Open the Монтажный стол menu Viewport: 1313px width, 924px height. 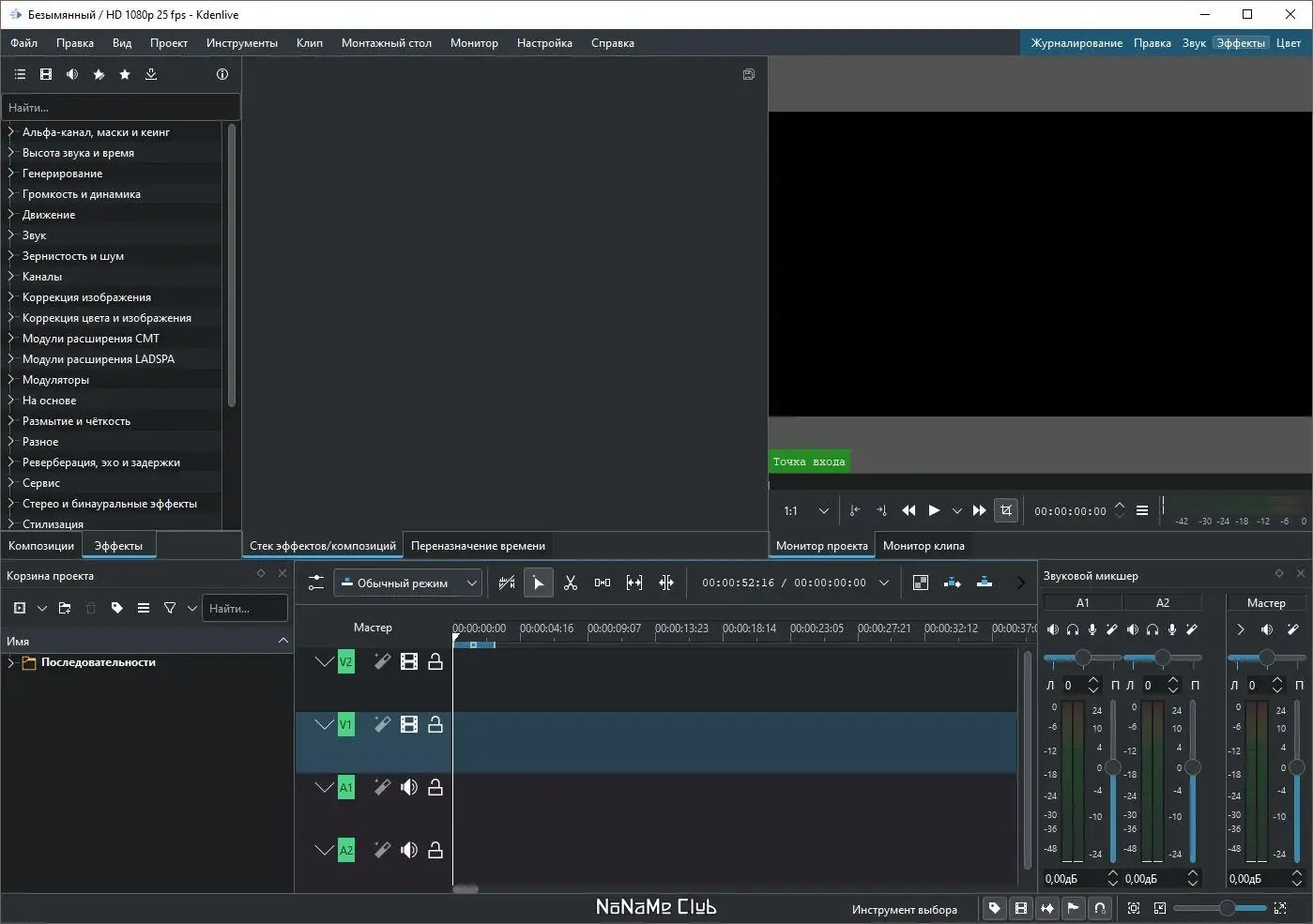(x=386, y=43)
